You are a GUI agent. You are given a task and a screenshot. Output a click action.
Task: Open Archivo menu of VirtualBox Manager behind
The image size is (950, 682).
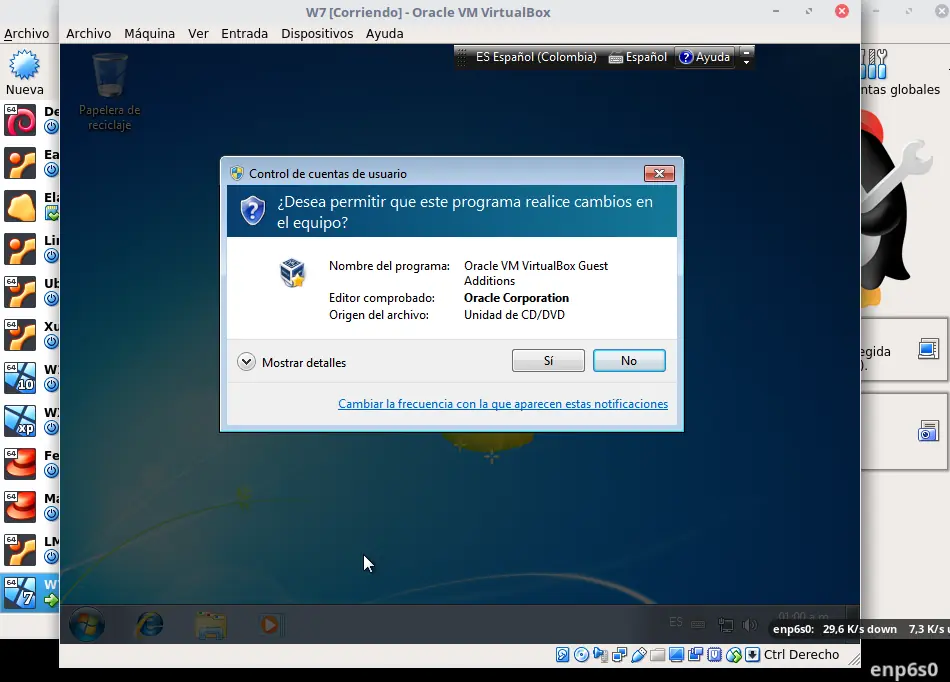(27, 33)
